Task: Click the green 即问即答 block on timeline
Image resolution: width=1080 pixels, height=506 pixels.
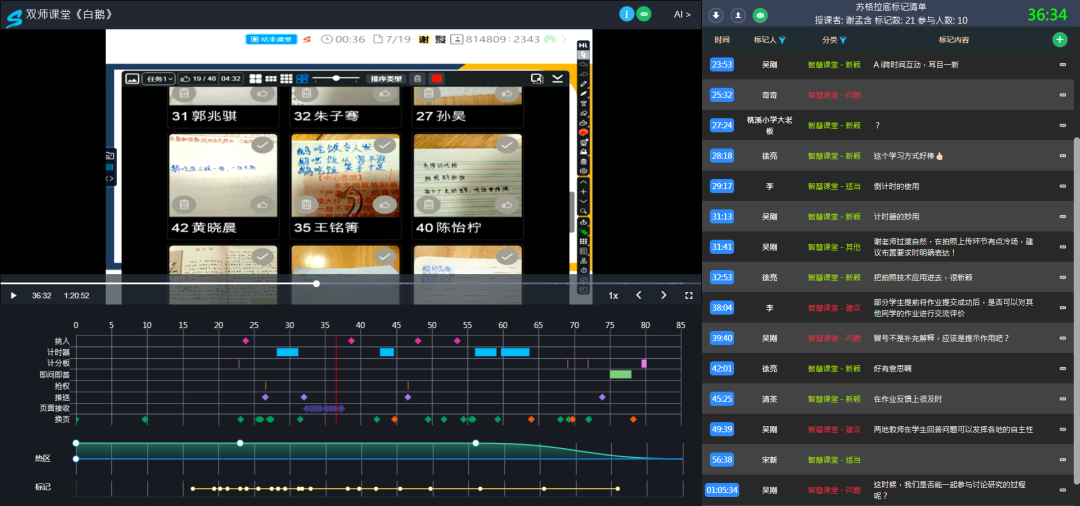Action: (620, 374)
